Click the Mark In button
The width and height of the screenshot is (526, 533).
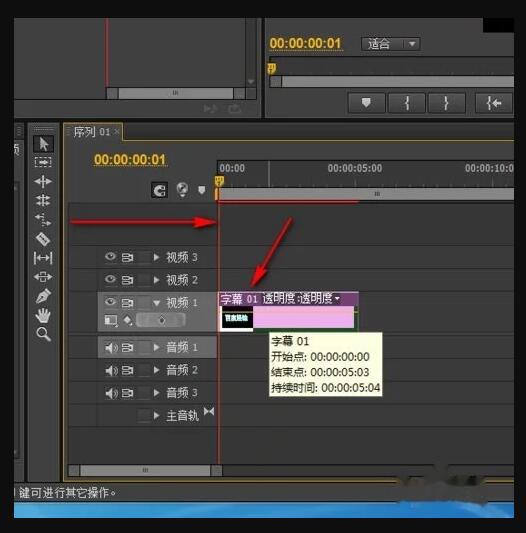407,103
